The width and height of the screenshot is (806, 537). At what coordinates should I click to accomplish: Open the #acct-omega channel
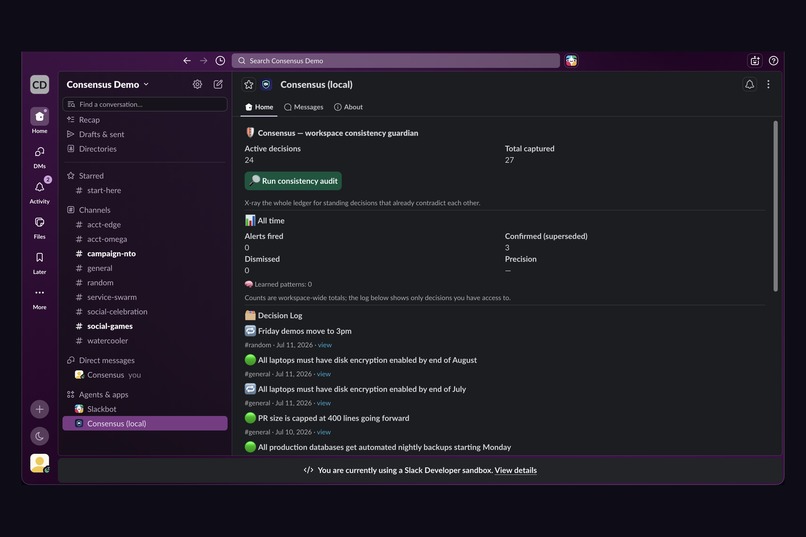(144, 239)
